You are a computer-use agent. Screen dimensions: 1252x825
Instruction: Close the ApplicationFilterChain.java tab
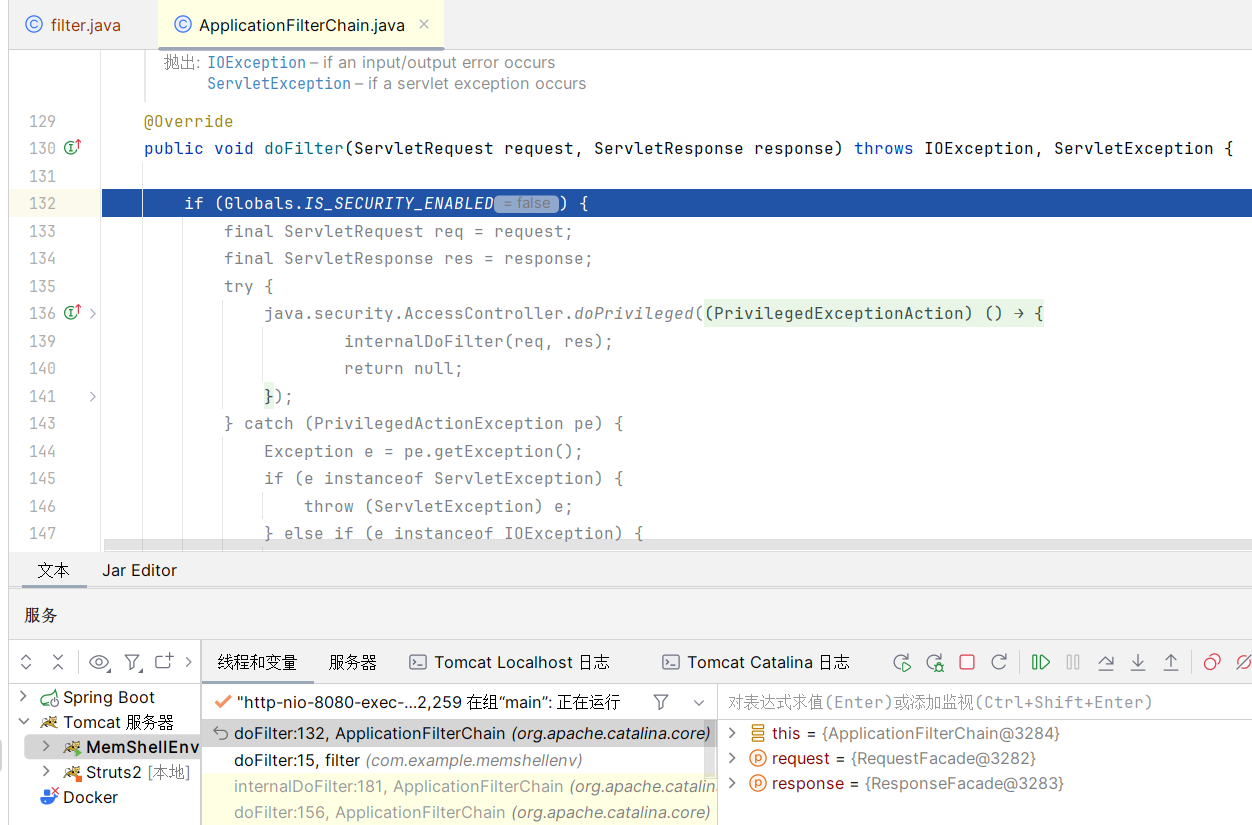coord(425,25)
